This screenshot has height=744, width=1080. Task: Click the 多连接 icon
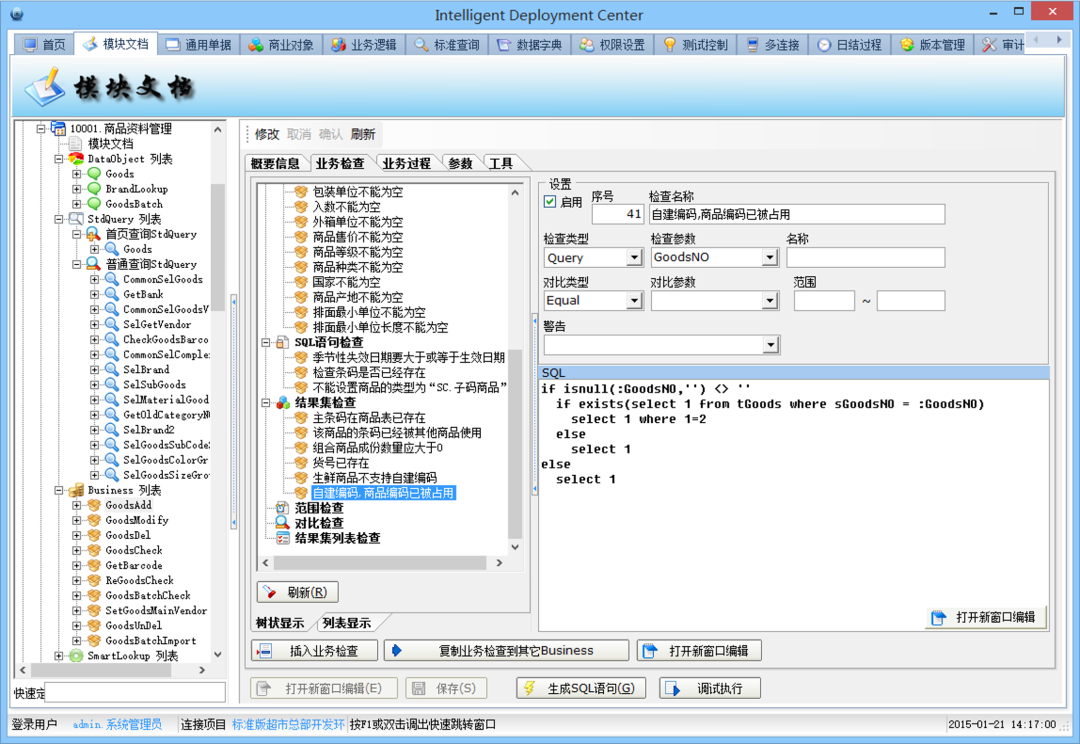pyautogui.click(x=752, y=45)
